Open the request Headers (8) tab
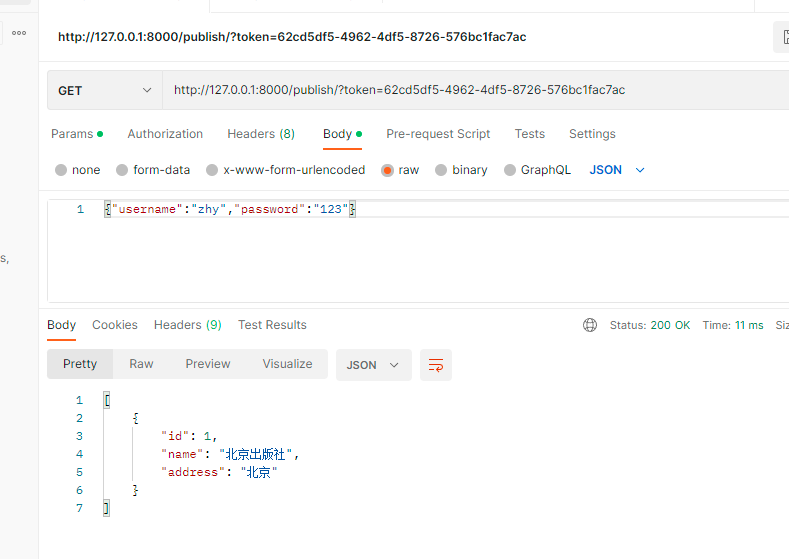The width and height of the screenshot is (789, 559). pyautogui.click(x=261, y=134)
